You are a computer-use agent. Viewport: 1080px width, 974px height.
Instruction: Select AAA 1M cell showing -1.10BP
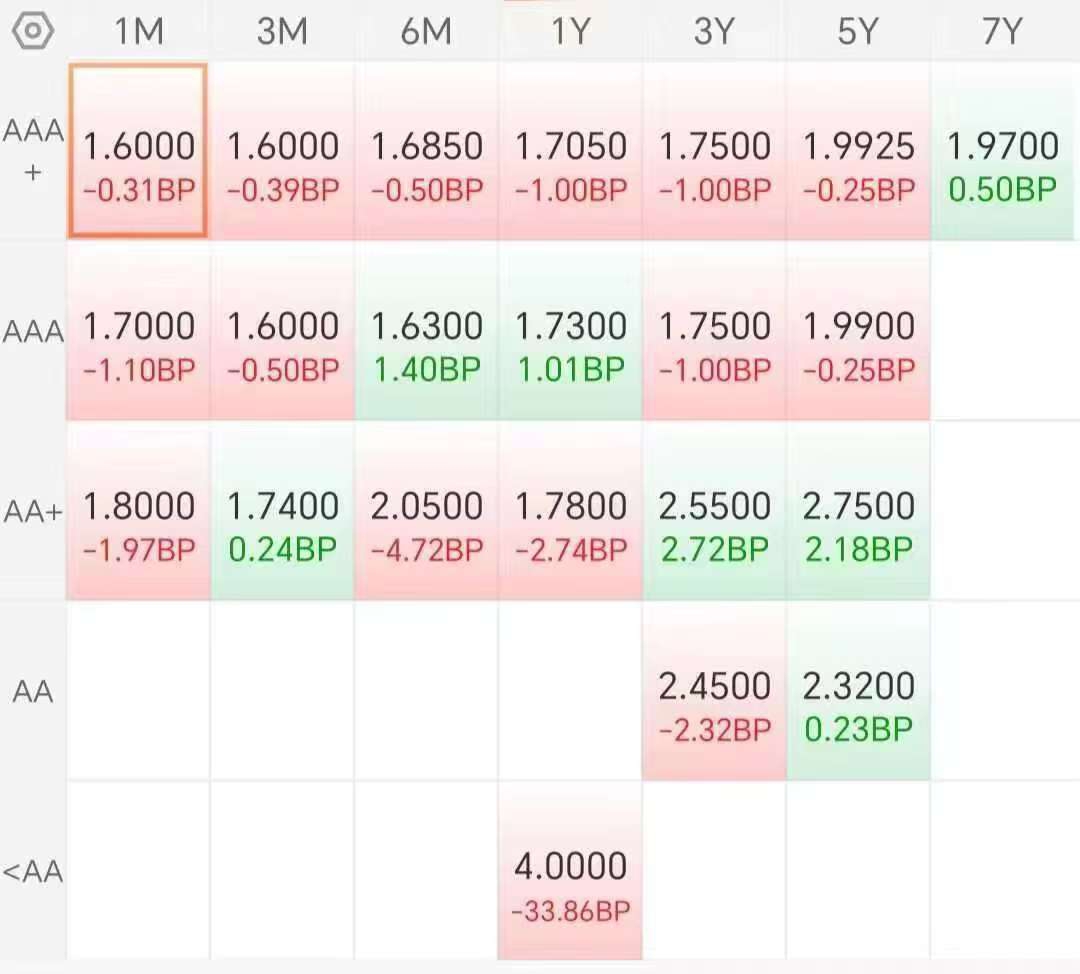click(138, 331)
